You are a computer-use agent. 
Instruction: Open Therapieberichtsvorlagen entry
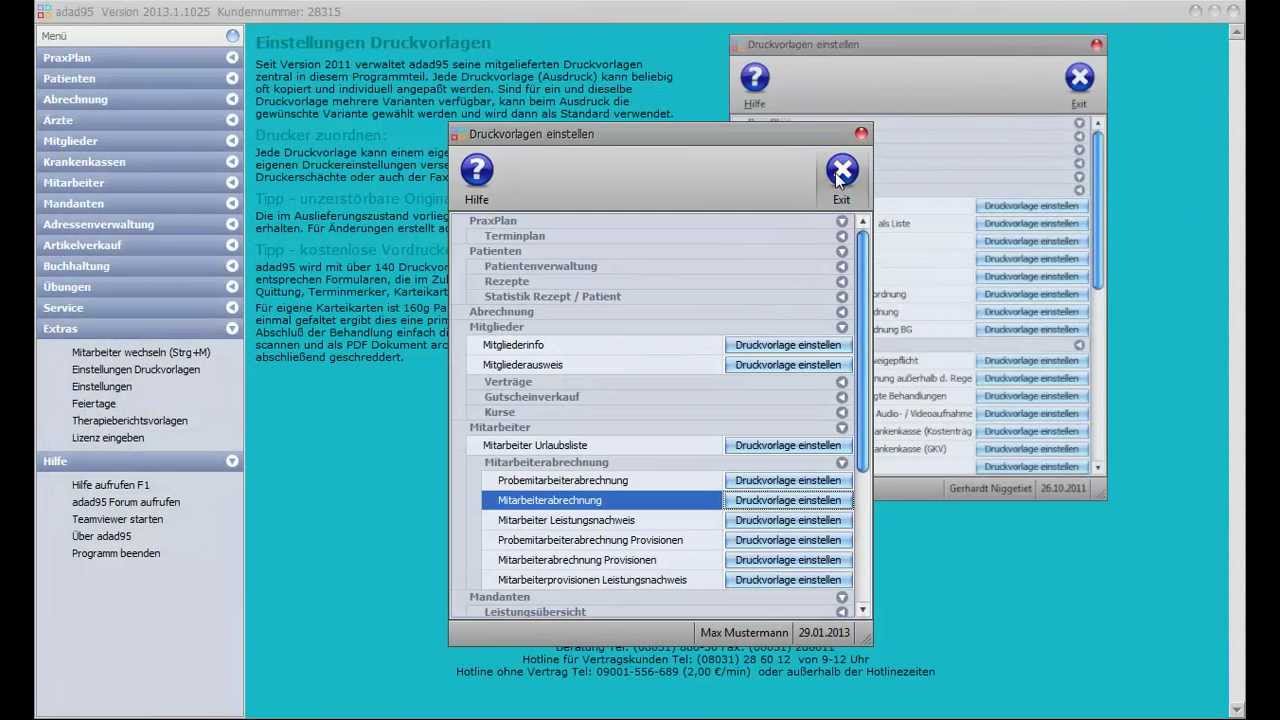click(130, 420)
